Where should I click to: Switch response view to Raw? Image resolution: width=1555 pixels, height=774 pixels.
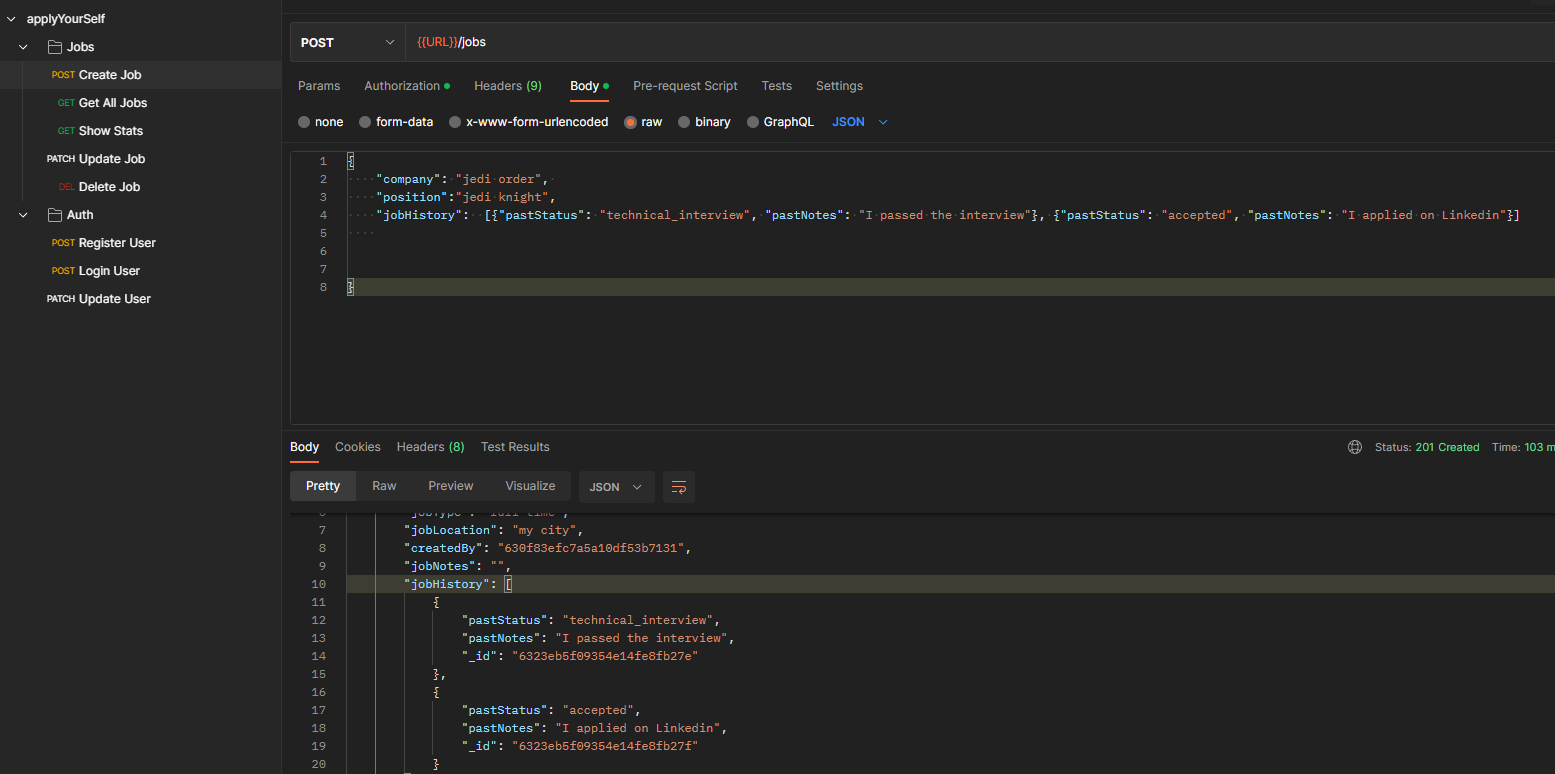pos(384,486)
